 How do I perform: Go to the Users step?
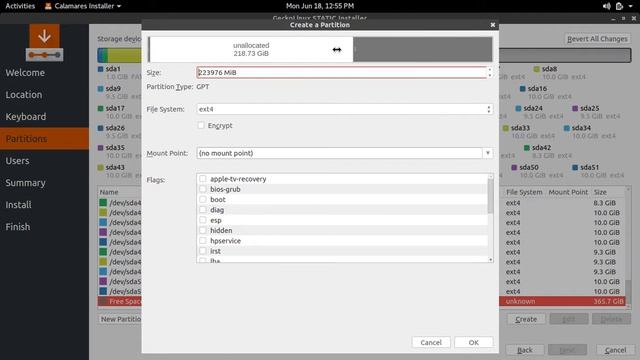[17, 161]
